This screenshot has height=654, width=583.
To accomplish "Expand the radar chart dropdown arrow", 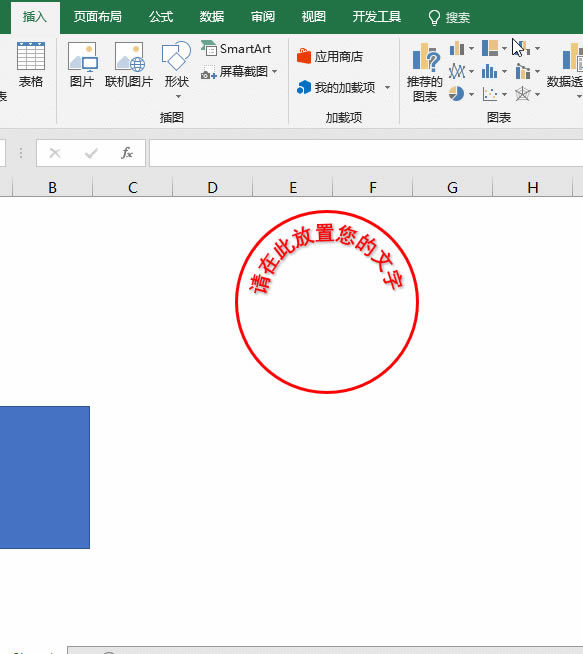I will pos(537,95).
